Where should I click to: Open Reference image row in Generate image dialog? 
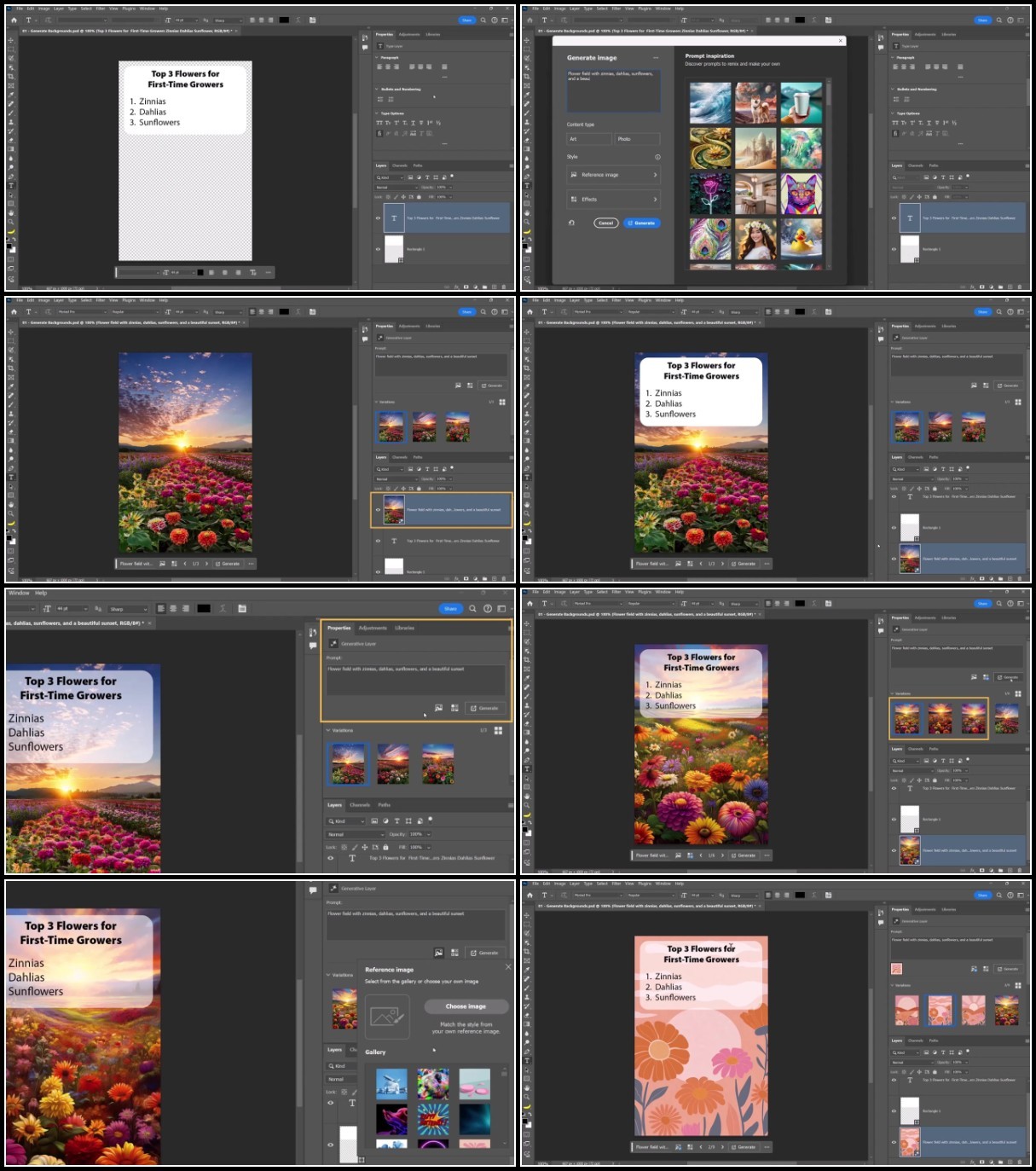pos(614,175)
